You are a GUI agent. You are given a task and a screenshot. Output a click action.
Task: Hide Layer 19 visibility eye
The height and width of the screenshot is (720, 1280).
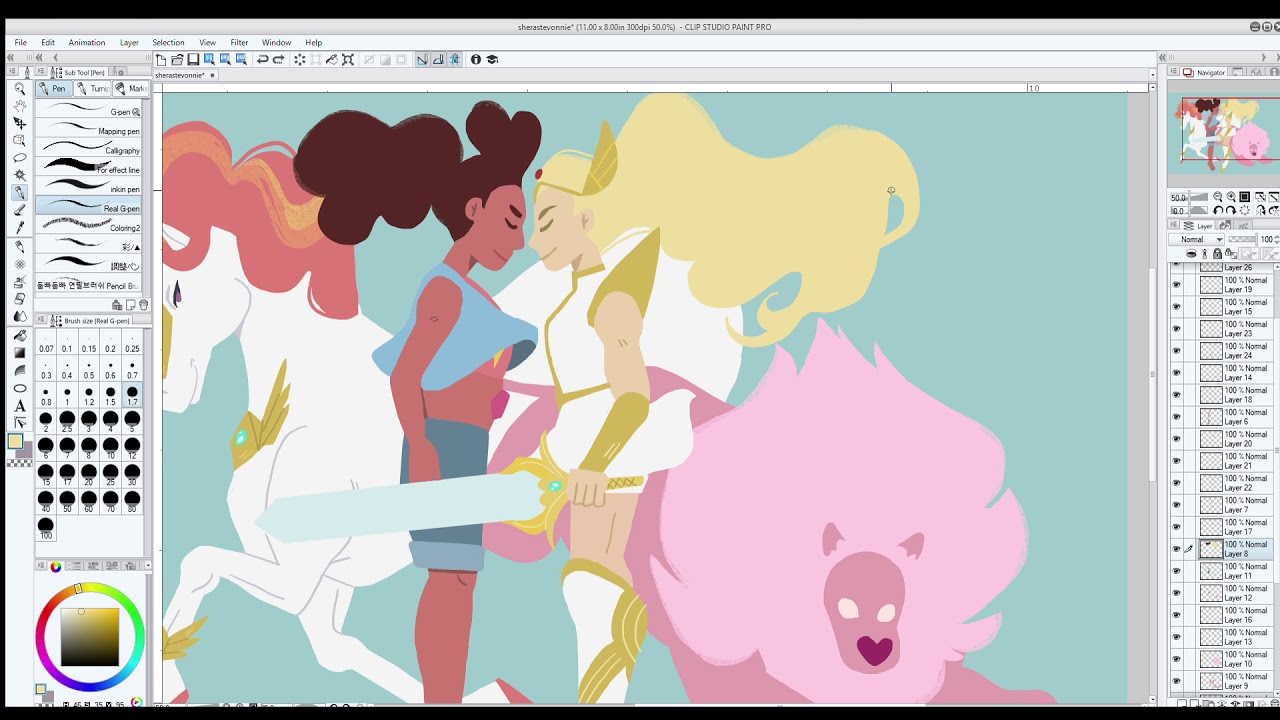pos(1176,285)
